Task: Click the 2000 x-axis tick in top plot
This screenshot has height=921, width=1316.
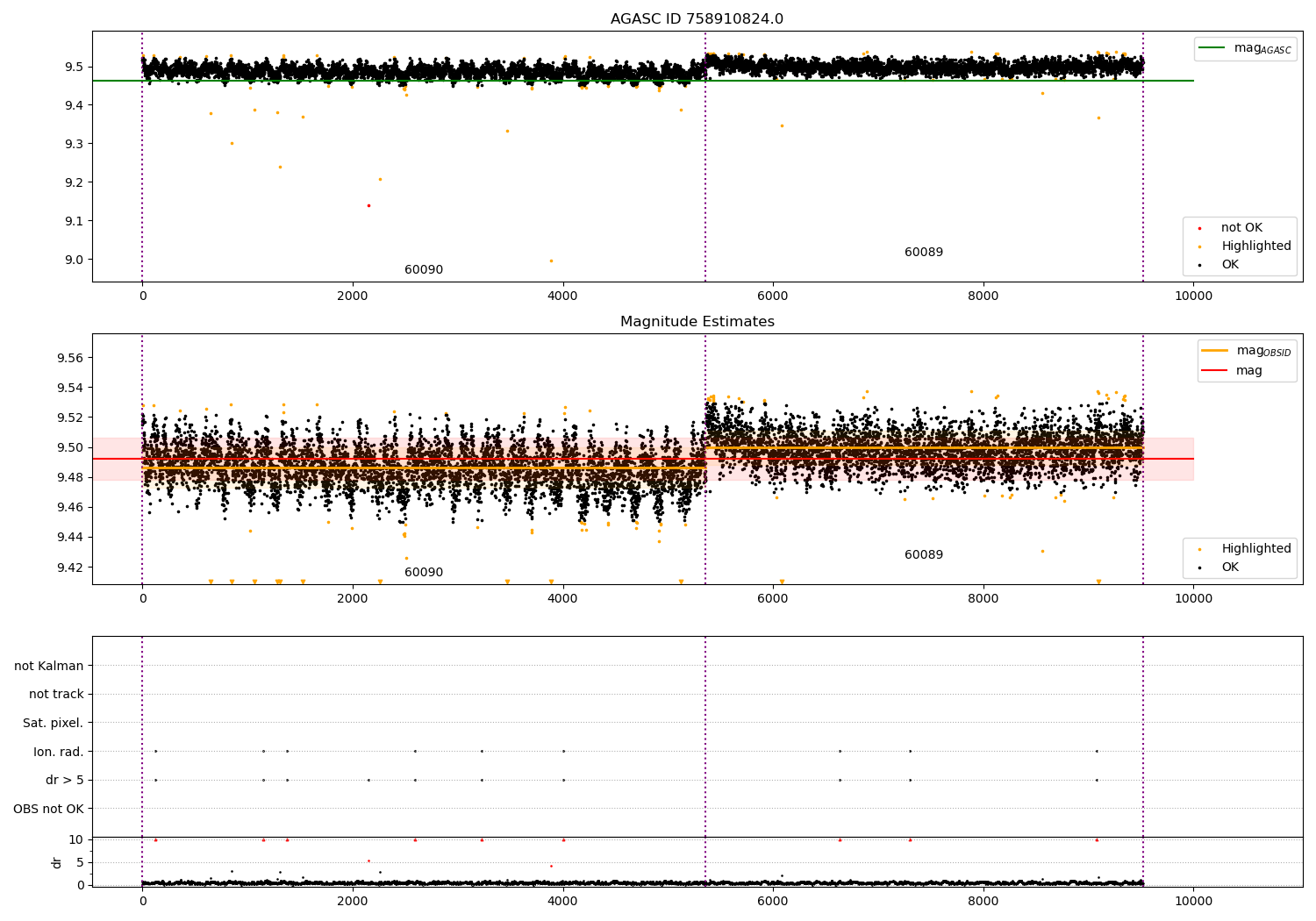Action: click(353, 296)
